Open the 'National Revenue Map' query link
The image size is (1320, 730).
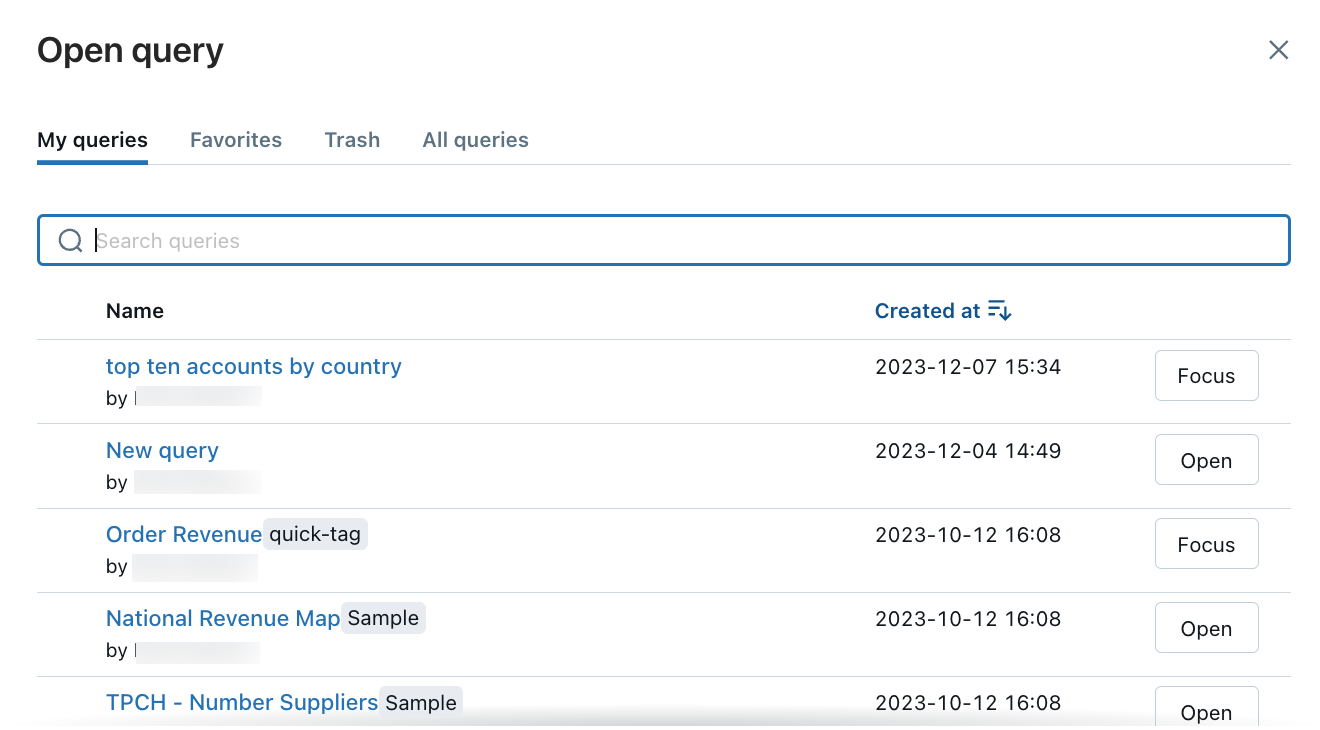tap(222, 618)
